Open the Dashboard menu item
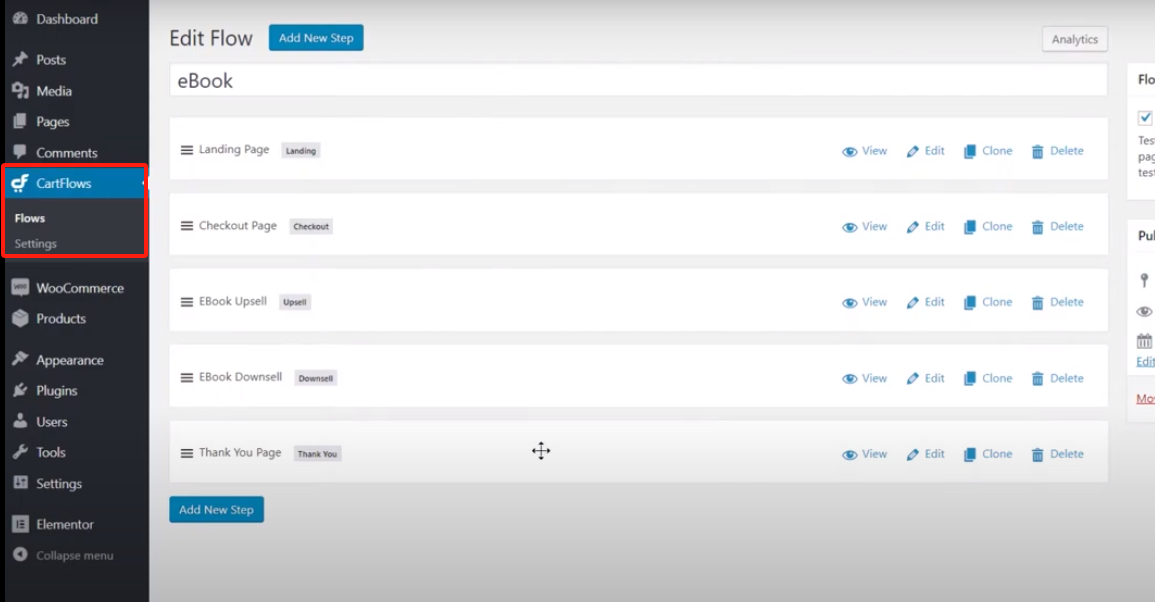Viewport: 1155px width, 602px height. (x=66, y=19)
